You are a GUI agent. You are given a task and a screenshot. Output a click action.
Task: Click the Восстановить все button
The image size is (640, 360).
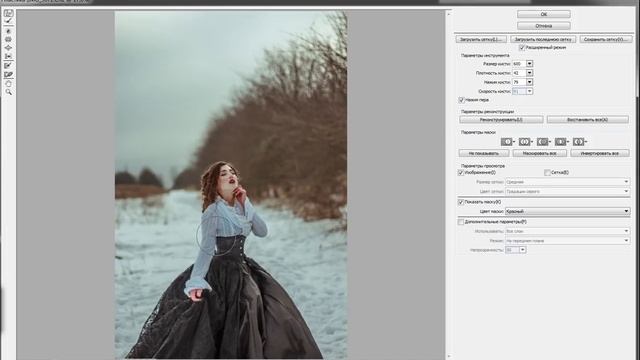(588, 120)
